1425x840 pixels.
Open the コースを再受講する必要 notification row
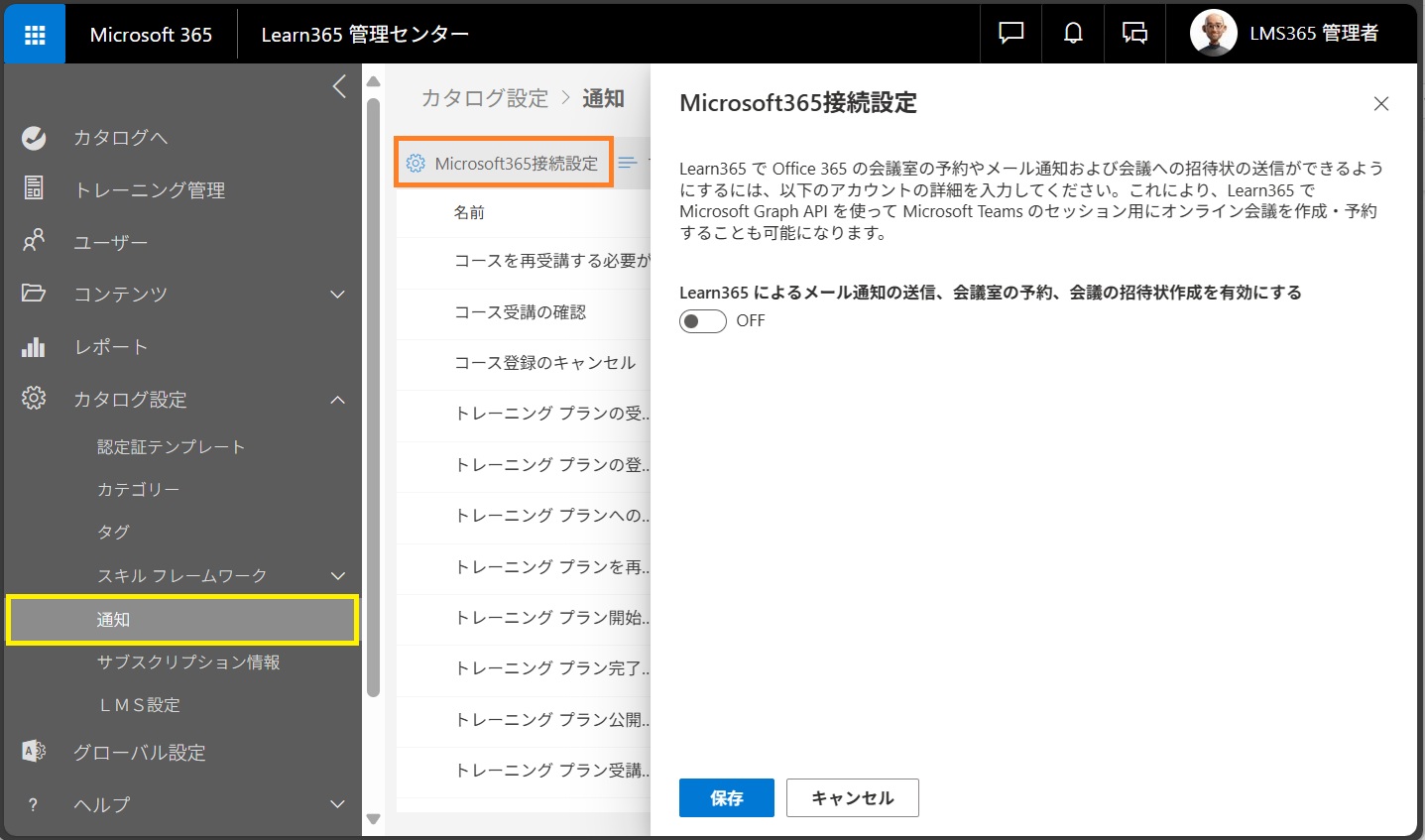tap(524, 261)
